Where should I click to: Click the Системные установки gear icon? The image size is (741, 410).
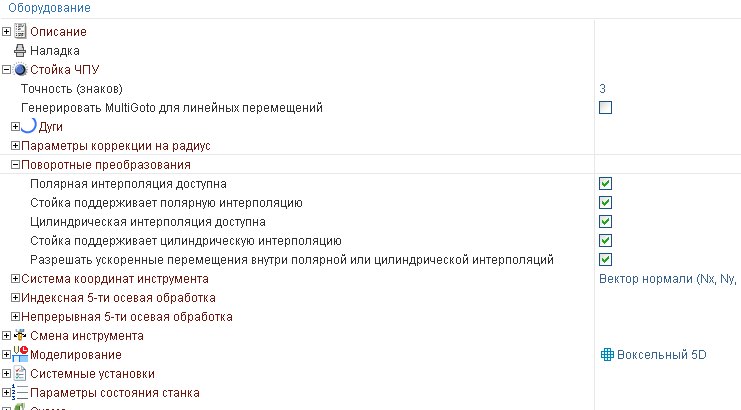tap(20, 373)
